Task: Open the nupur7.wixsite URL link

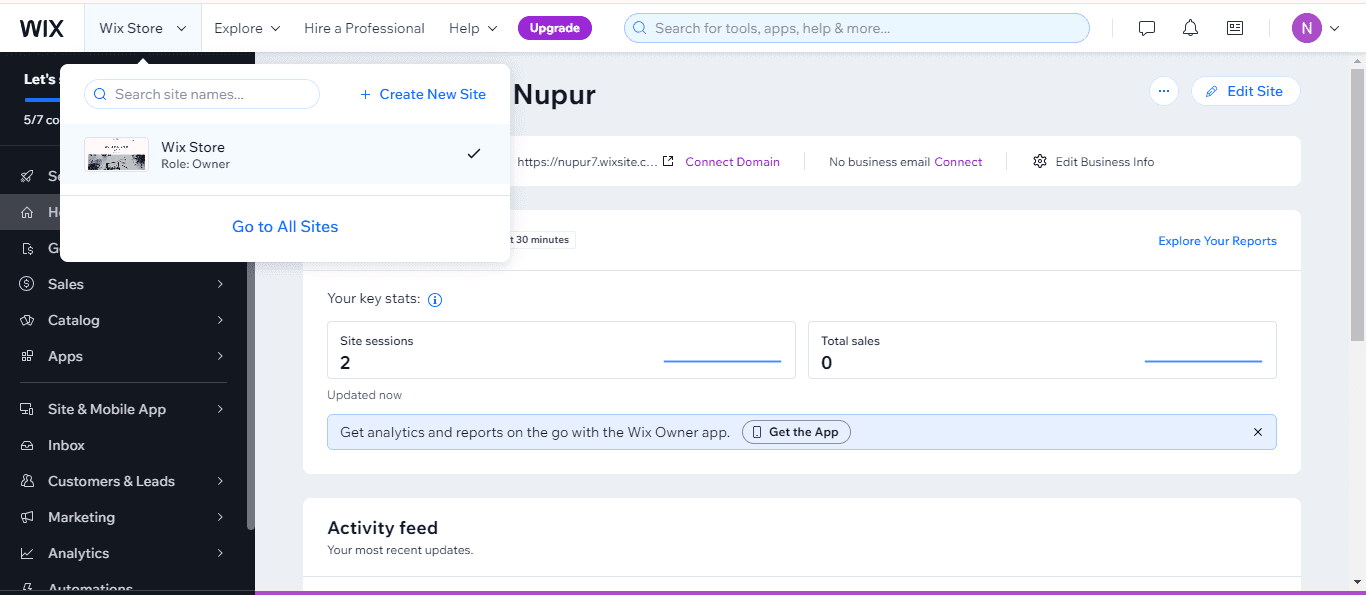Action: click(587, 161)
